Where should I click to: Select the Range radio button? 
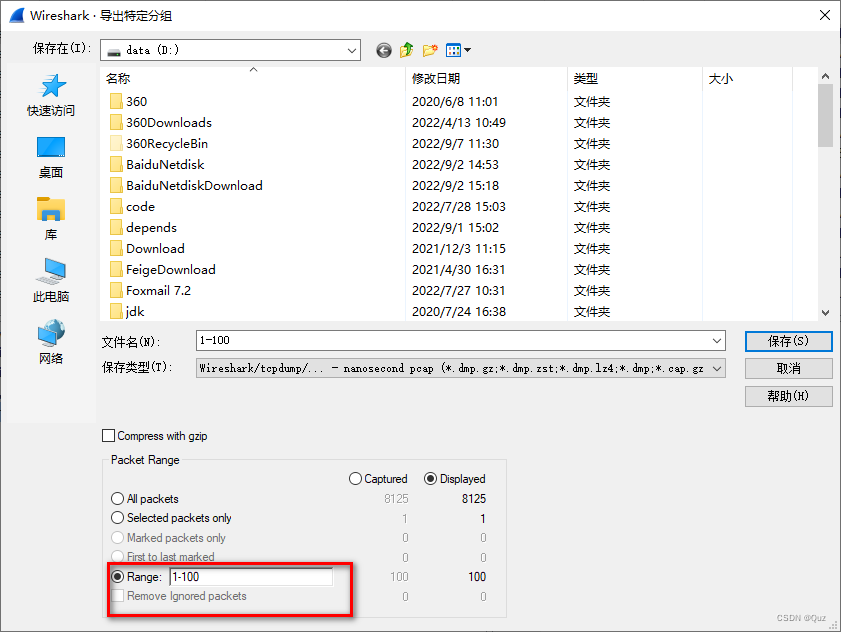click(117, 577)
